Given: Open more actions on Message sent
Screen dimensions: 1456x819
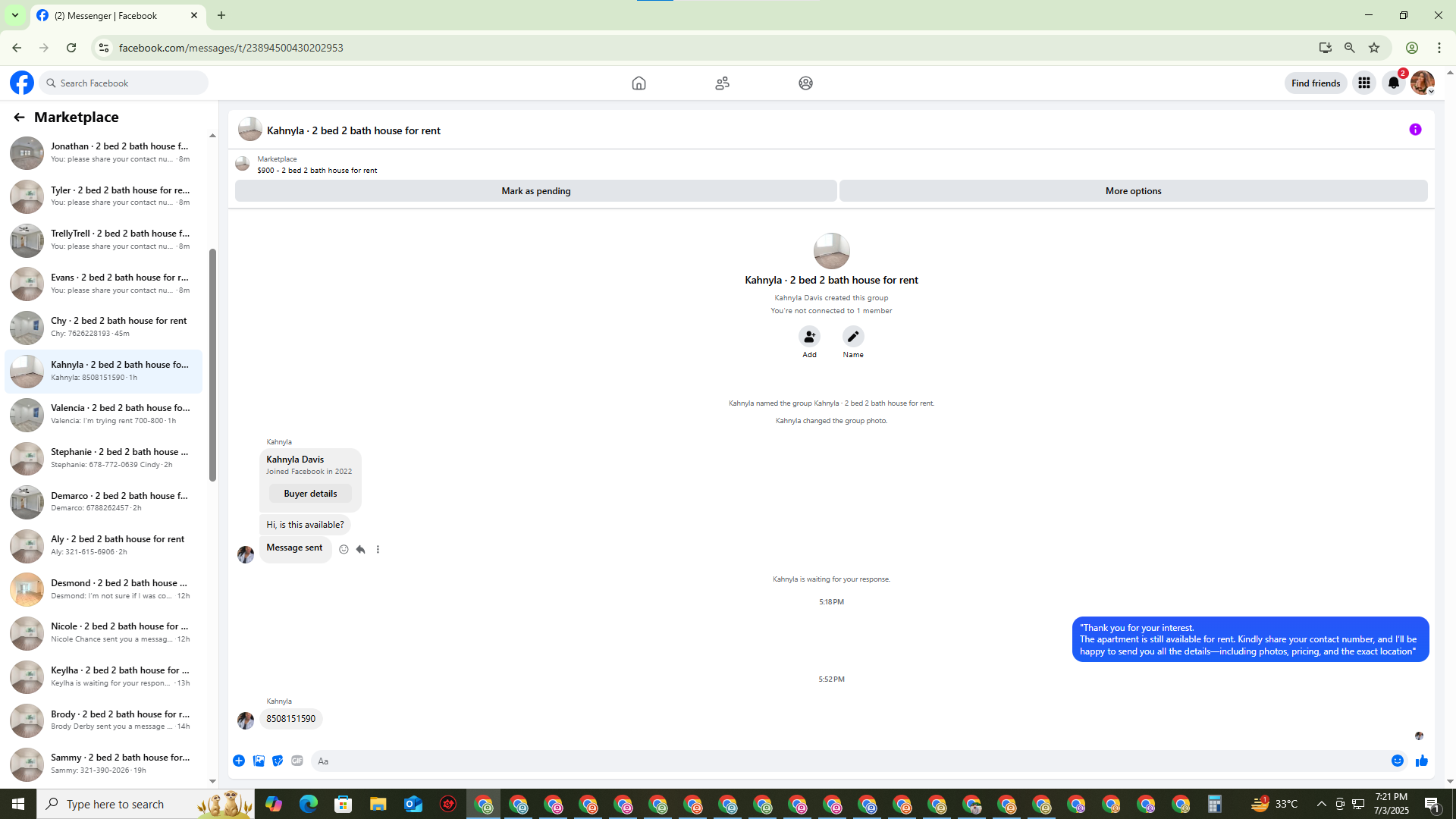Looking at the screenshot, I should 378,549.
